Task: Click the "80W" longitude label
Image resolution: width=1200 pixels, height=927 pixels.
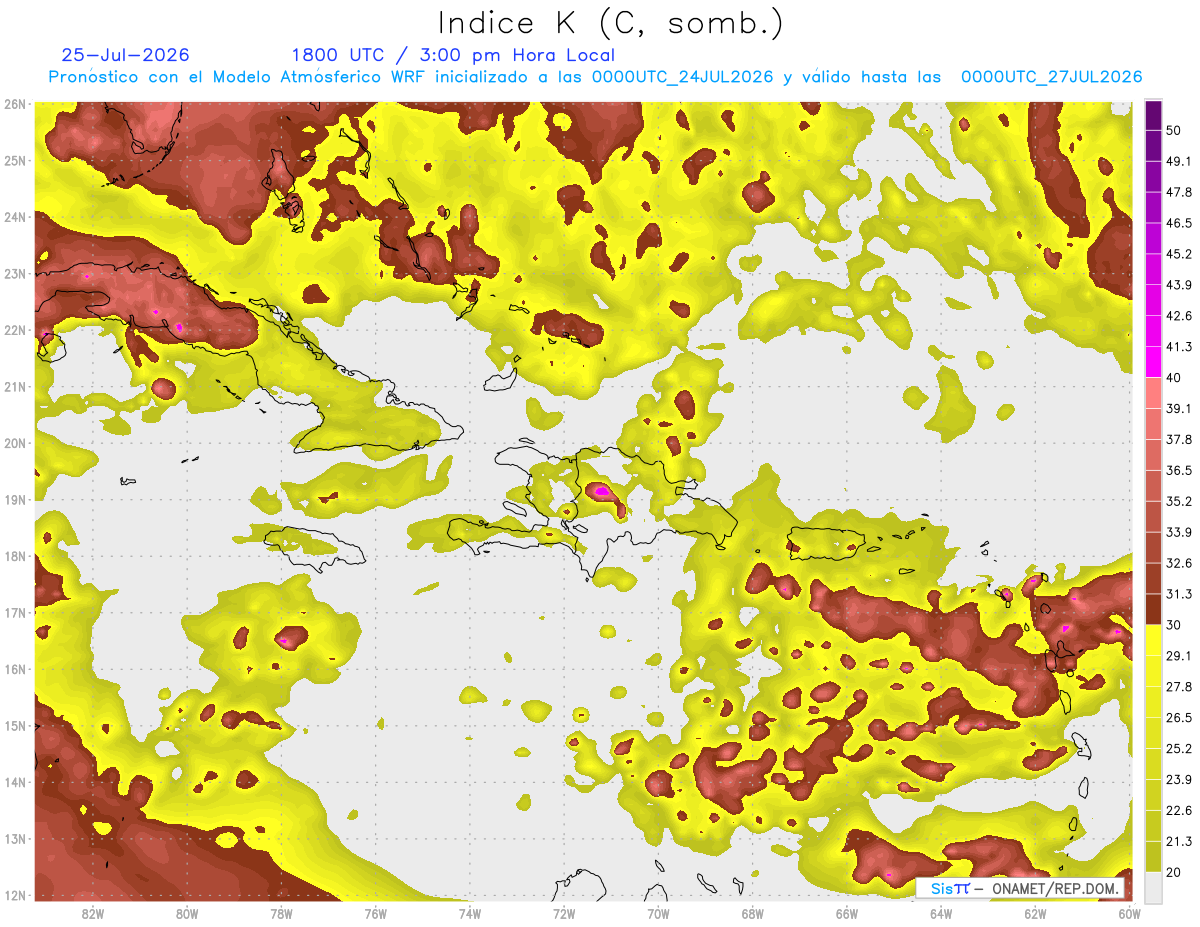Action: tap(187, 913)
